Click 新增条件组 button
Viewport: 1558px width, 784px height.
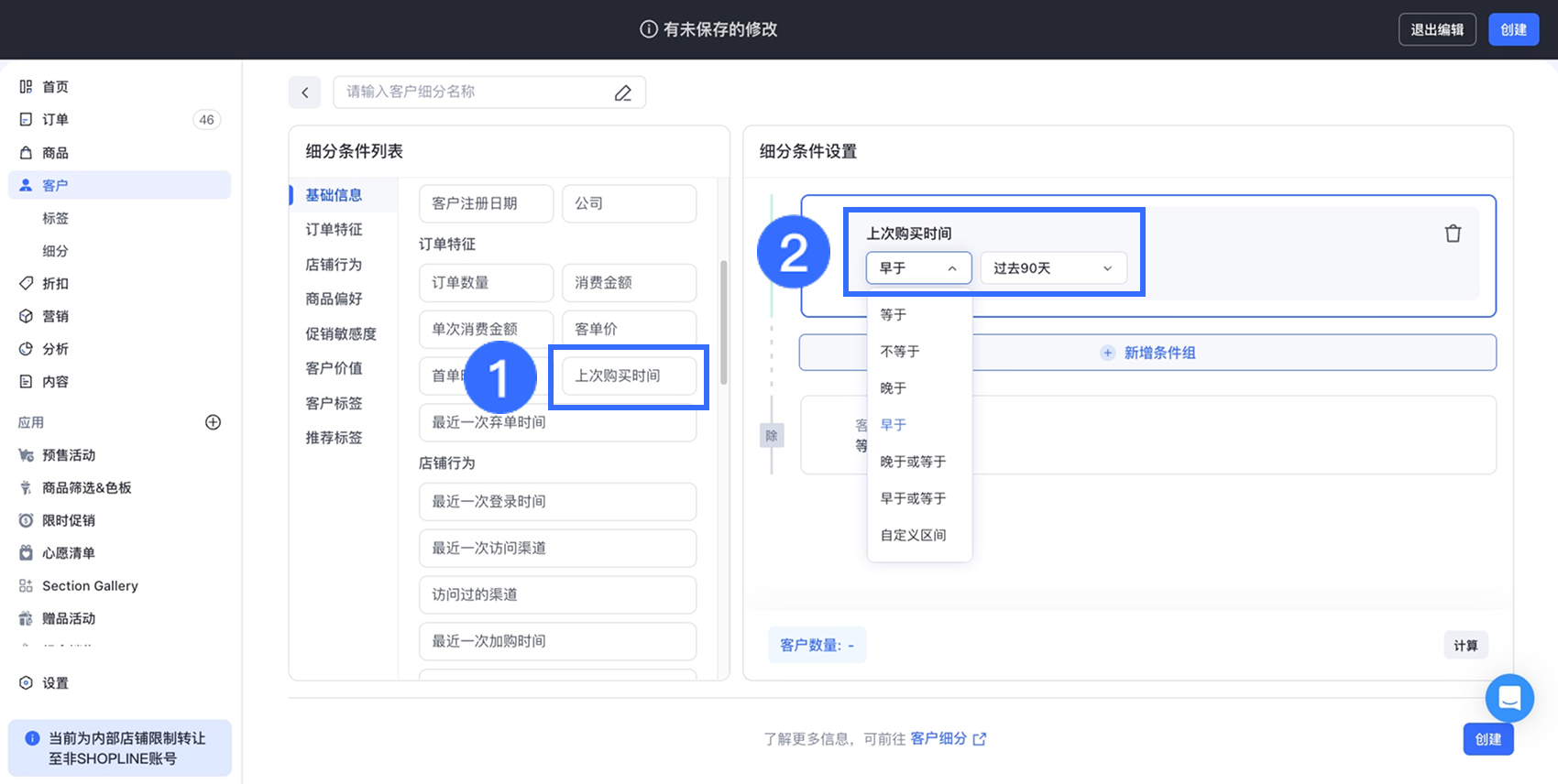coord(1147,353)
